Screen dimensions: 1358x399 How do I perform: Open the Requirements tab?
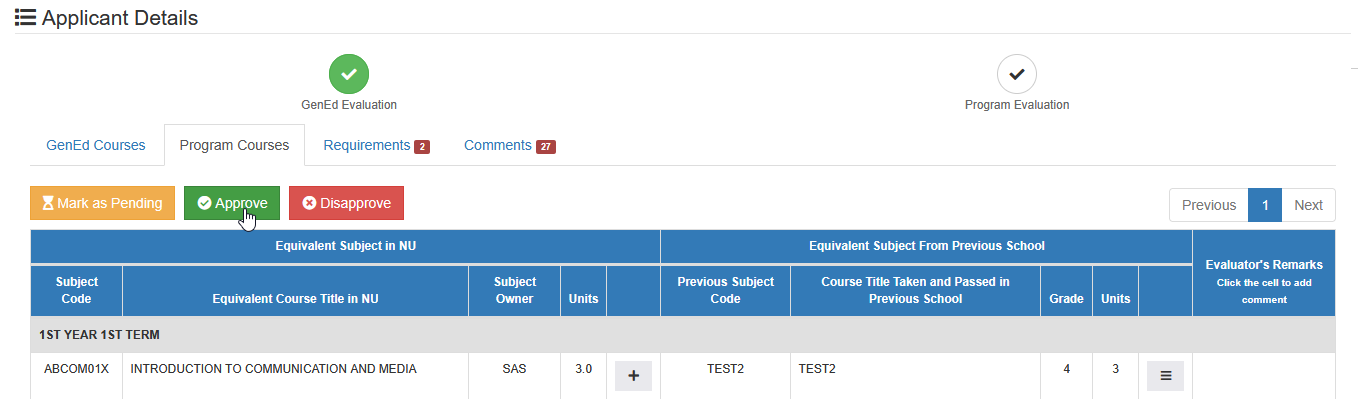[x=376, y=145]
